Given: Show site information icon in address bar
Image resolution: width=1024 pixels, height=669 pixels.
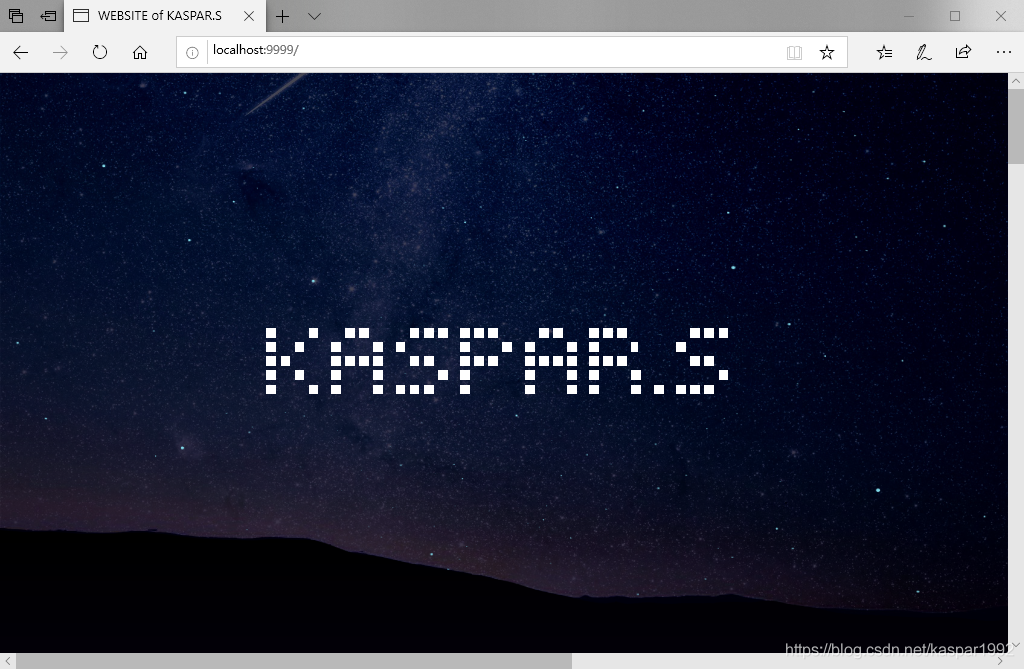Looking at the screenshot, I should [x=192, y=53].
